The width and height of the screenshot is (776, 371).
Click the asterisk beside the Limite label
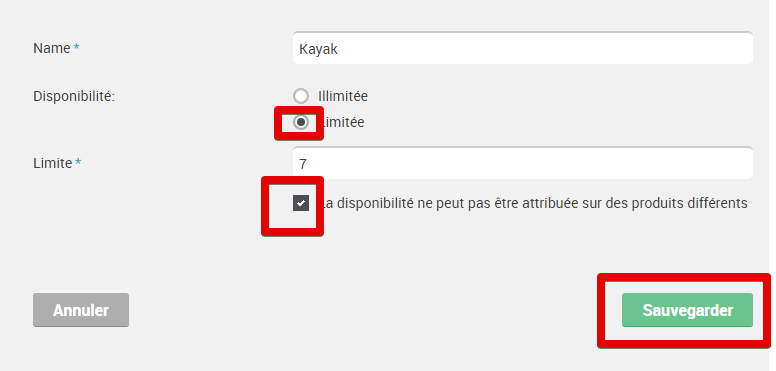tap(78, 162)
